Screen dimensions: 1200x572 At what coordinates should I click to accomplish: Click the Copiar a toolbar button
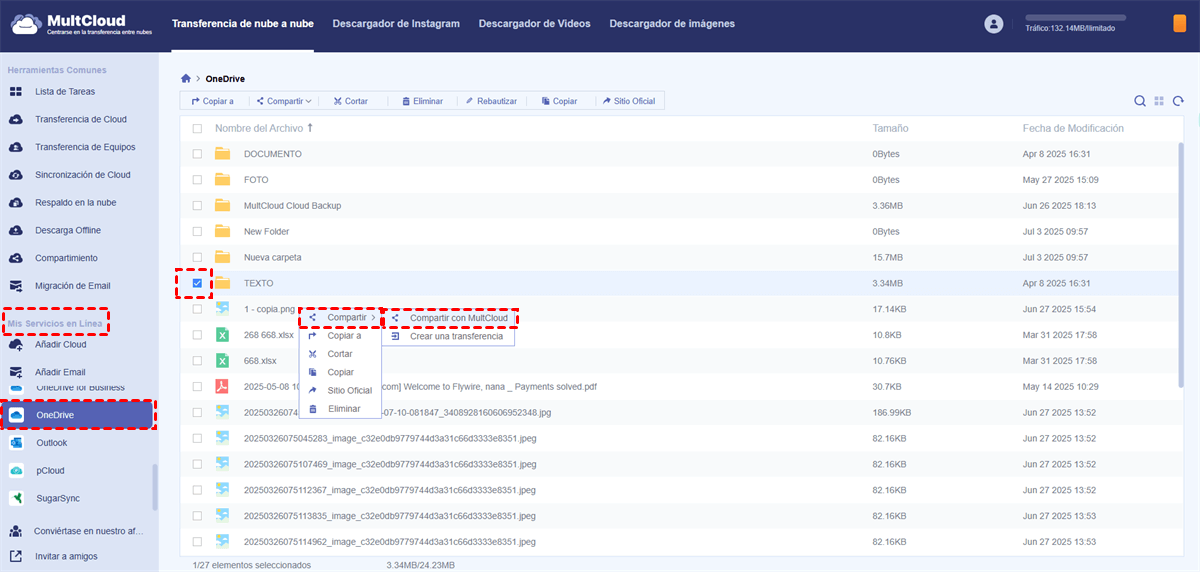(x=212, y=101)
